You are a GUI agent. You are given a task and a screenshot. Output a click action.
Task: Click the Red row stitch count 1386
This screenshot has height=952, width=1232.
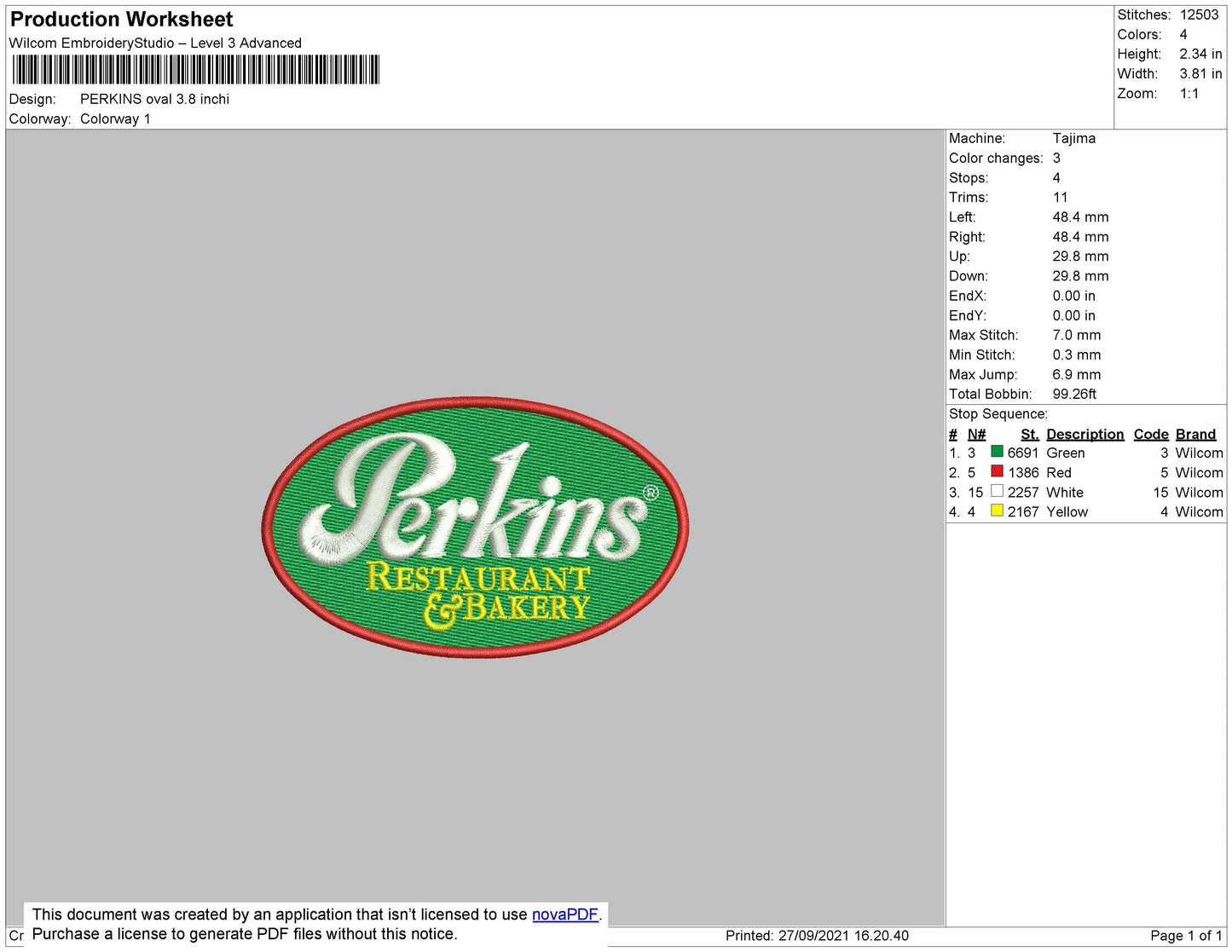pos(1023,473)
